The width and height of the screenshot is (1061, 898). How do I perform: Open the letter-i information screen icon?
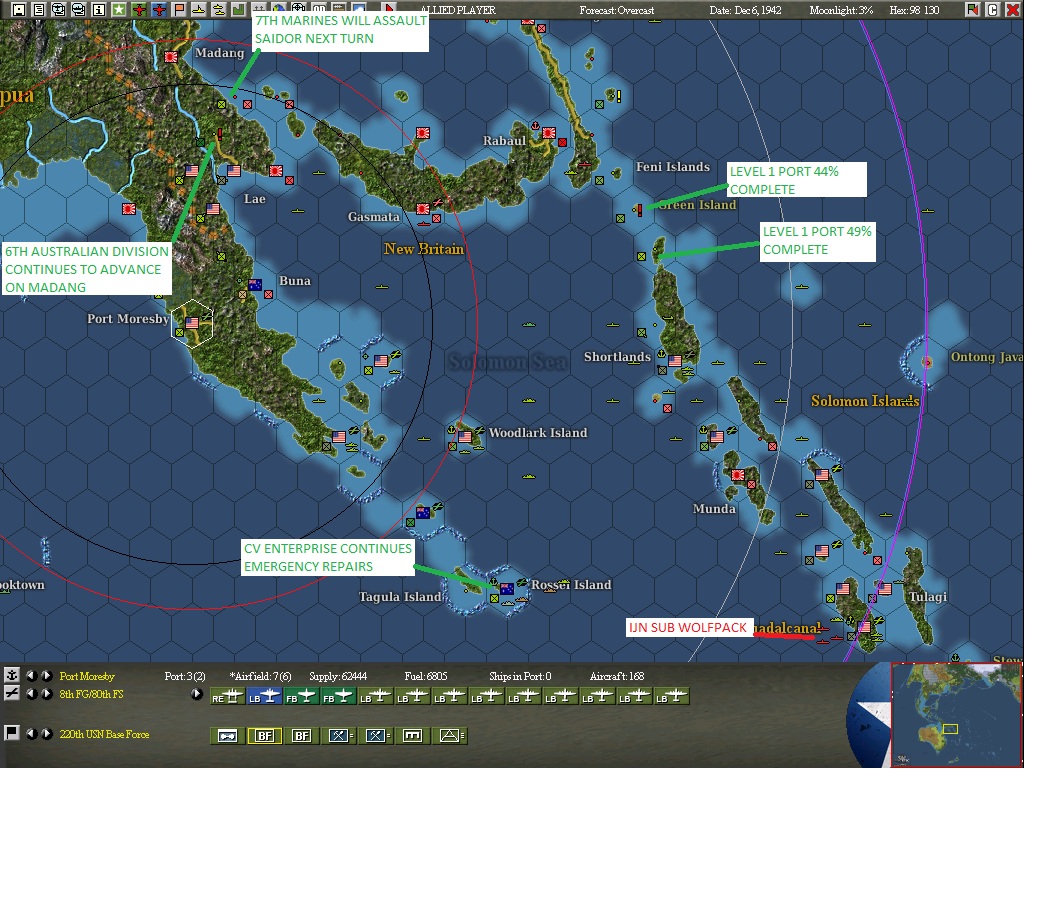(x=98, y=9)
